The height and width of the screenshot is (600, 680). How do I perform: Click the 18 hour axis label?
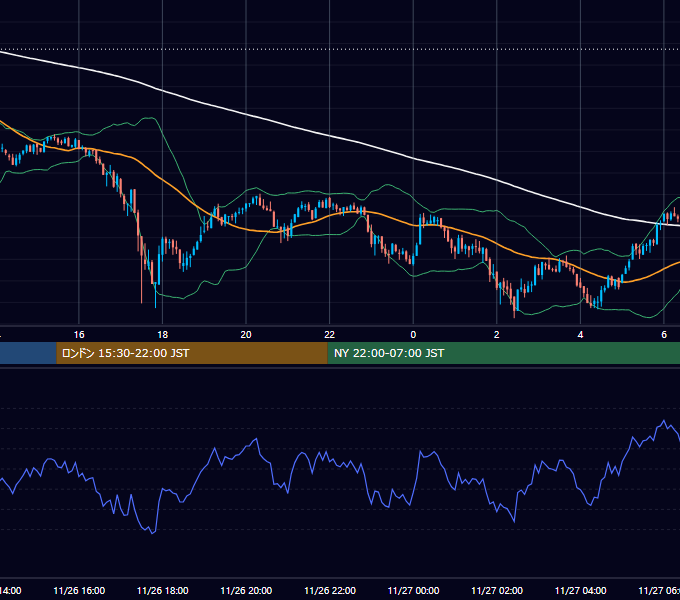click(x=163, y=335)
